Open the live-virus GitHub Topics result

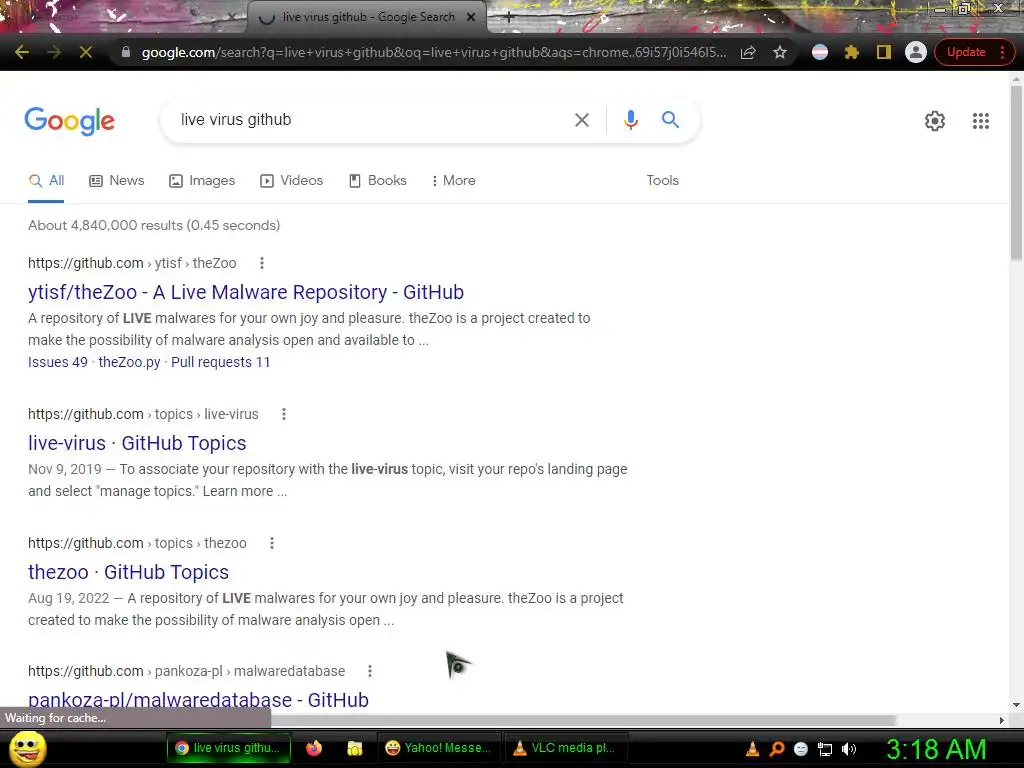pyautogui.click(x=137, y=443)
